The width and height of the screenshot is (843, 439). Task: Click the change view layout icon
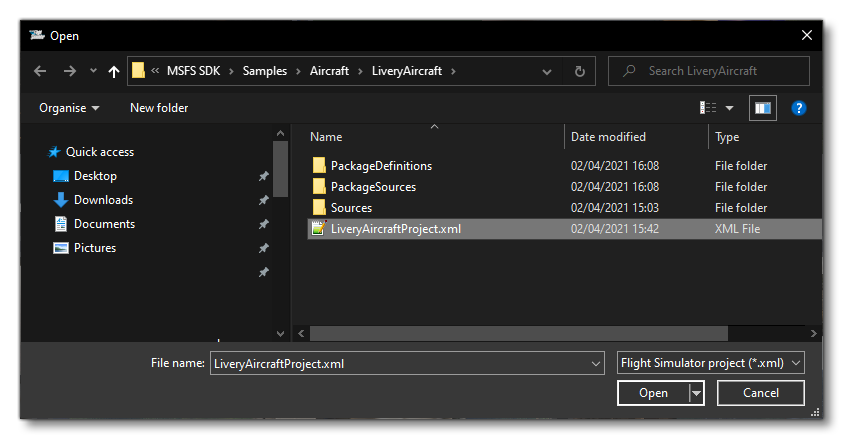[709, 108]
